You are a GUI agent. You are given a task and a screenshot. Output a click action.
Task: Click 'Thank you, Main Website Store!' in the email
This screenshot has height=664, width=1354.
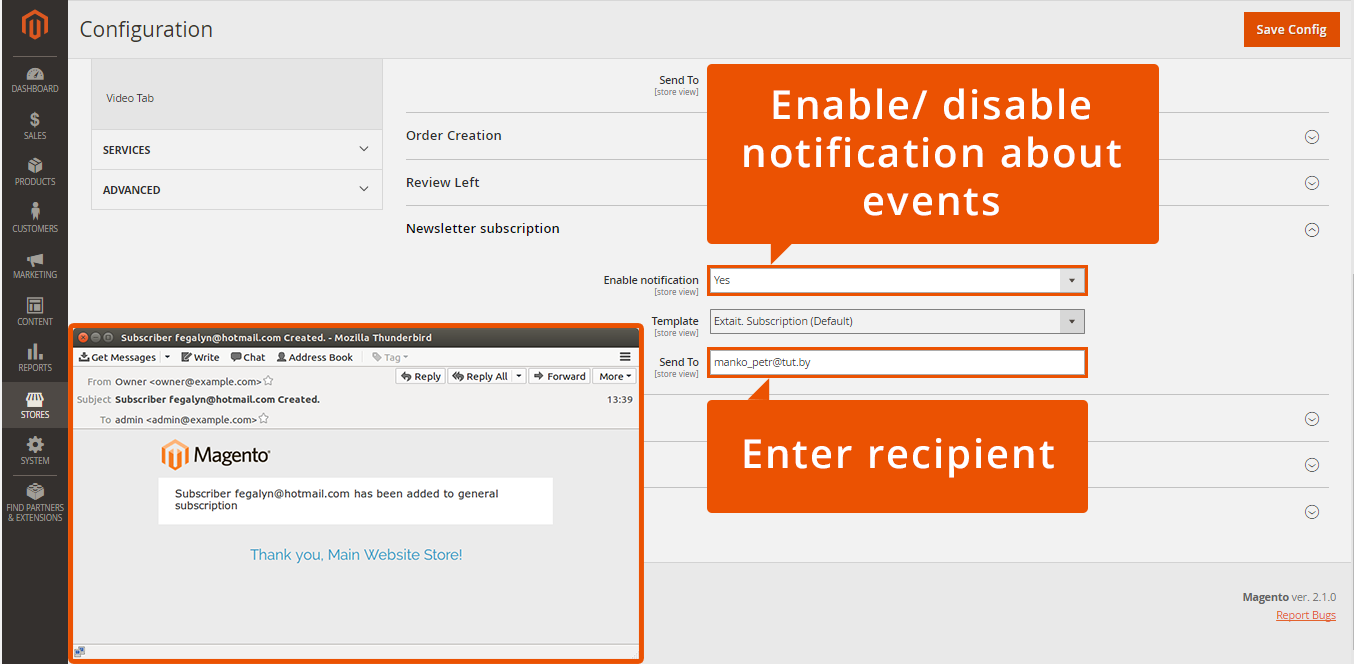[356, 554]
